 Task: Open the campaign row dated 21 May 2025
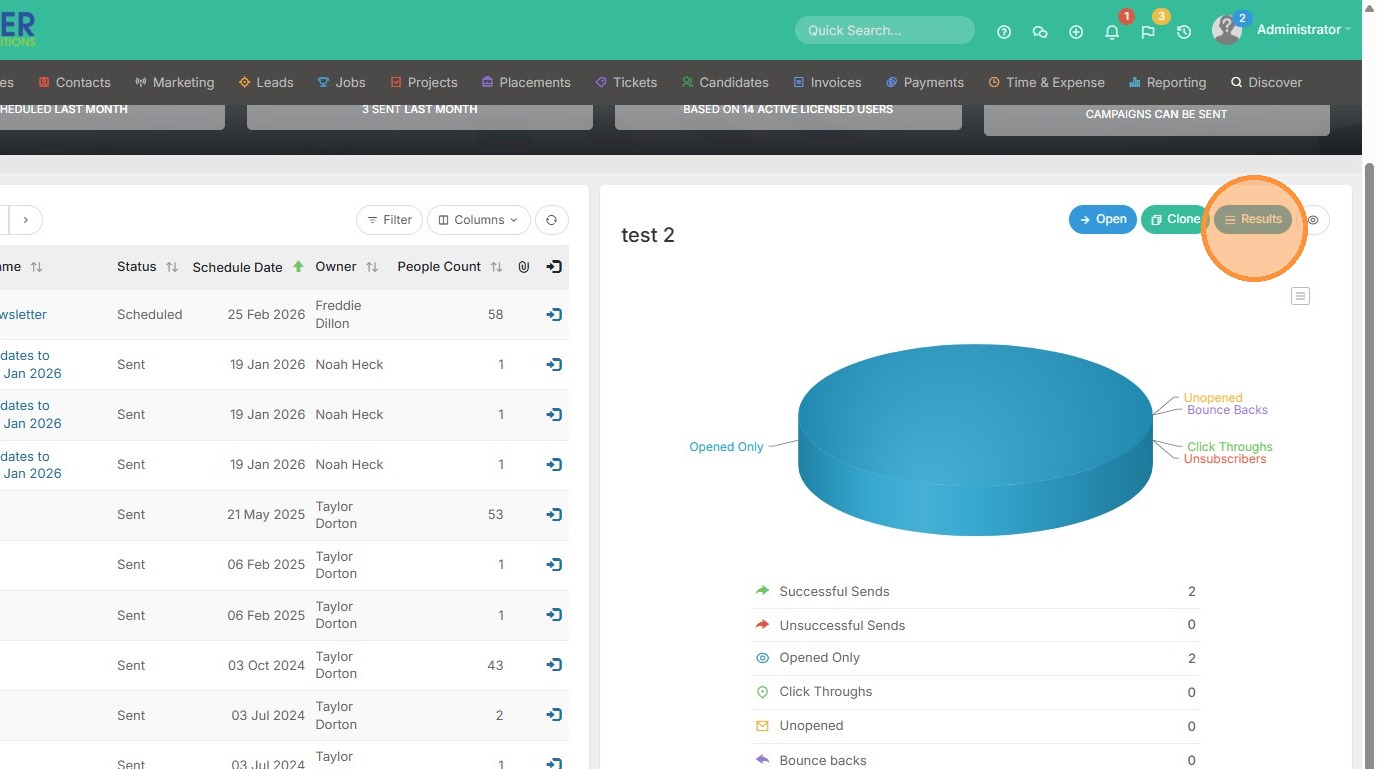coord(554,515)
